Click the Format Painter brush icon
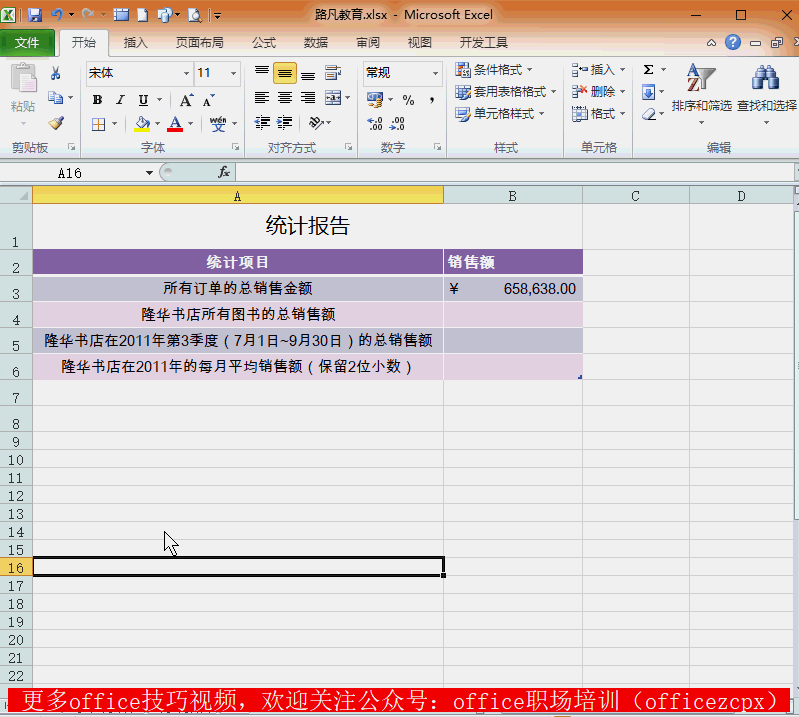This screenshot has width=799, height=717. pyautogui.click(x=56, y=123)
